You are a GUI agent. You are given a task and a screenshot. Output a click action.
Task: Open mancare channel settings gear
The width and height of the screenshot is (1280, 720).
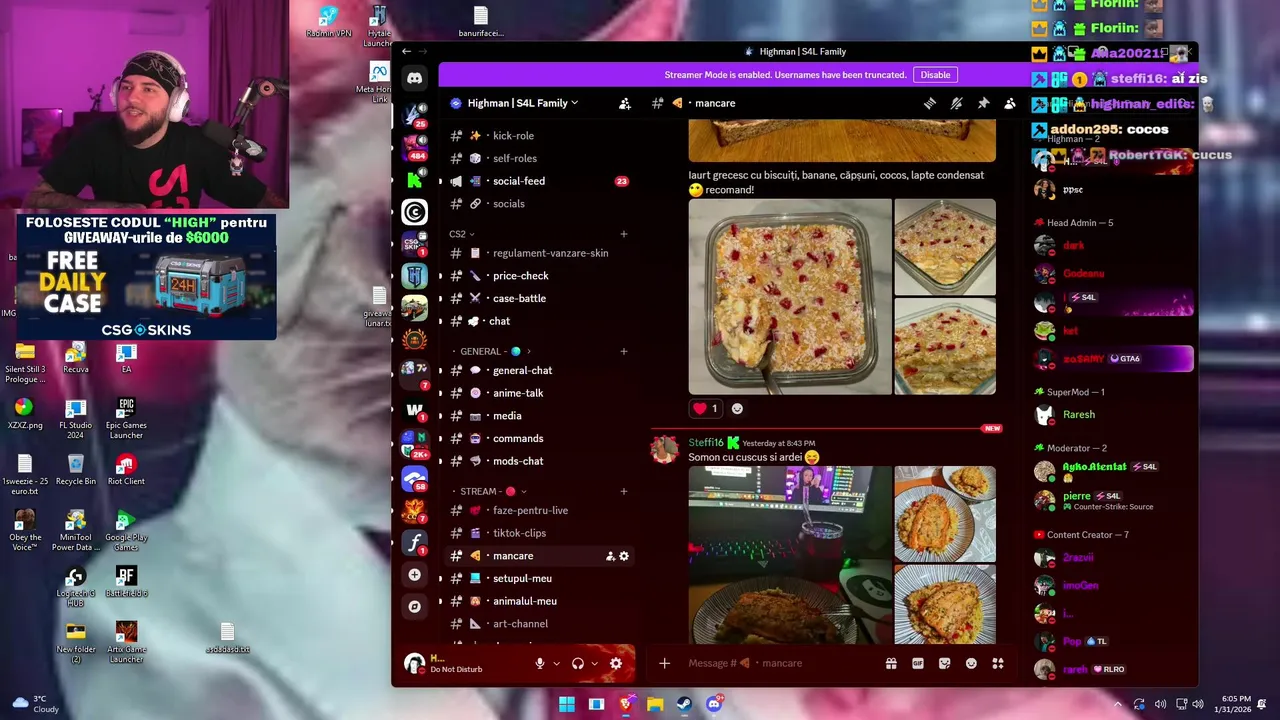[624, 556]
